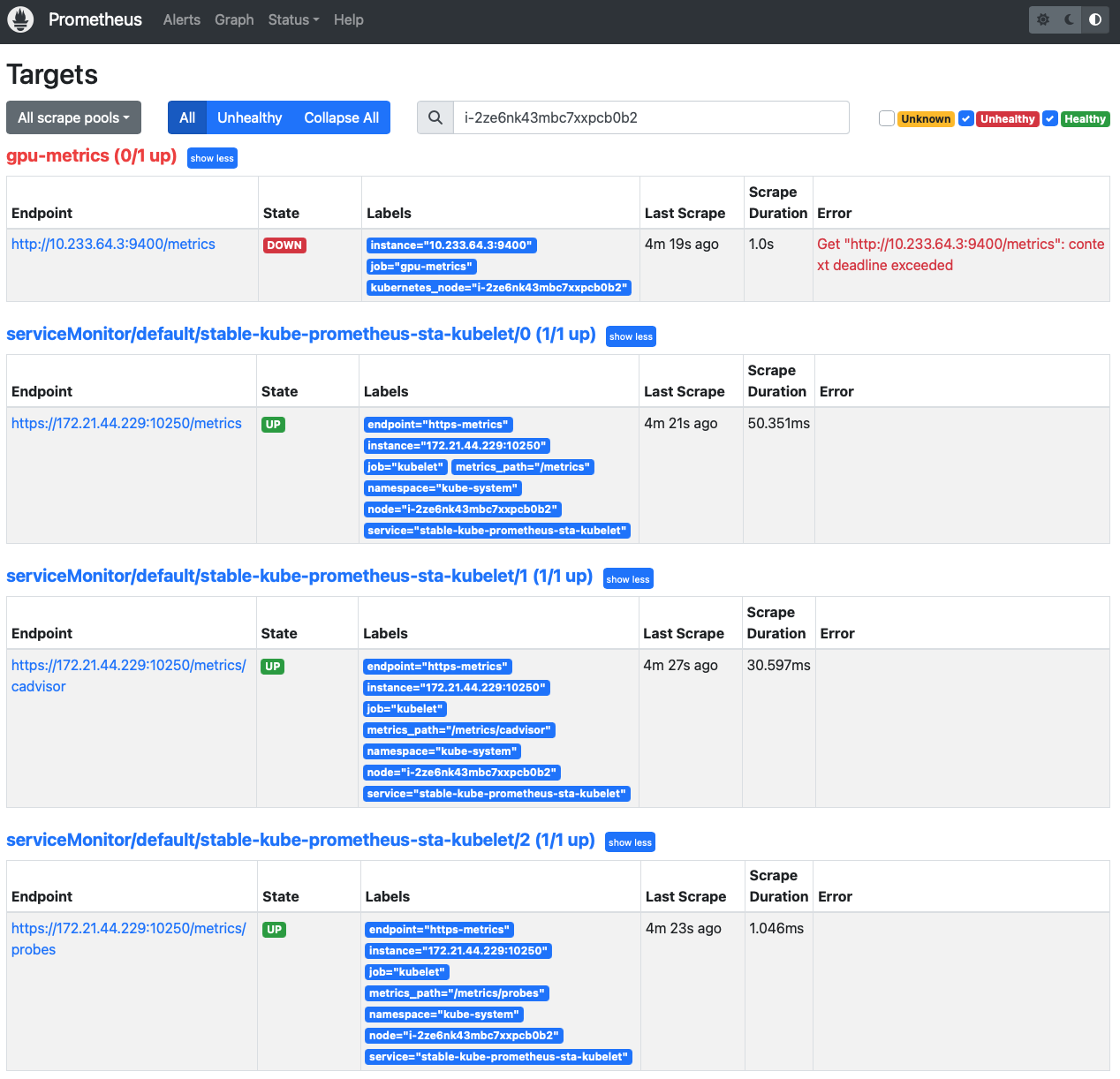Click namespace="kube-system" label in kubelet/0 pool
1120x1079 pixels.
tap(443, 488)
